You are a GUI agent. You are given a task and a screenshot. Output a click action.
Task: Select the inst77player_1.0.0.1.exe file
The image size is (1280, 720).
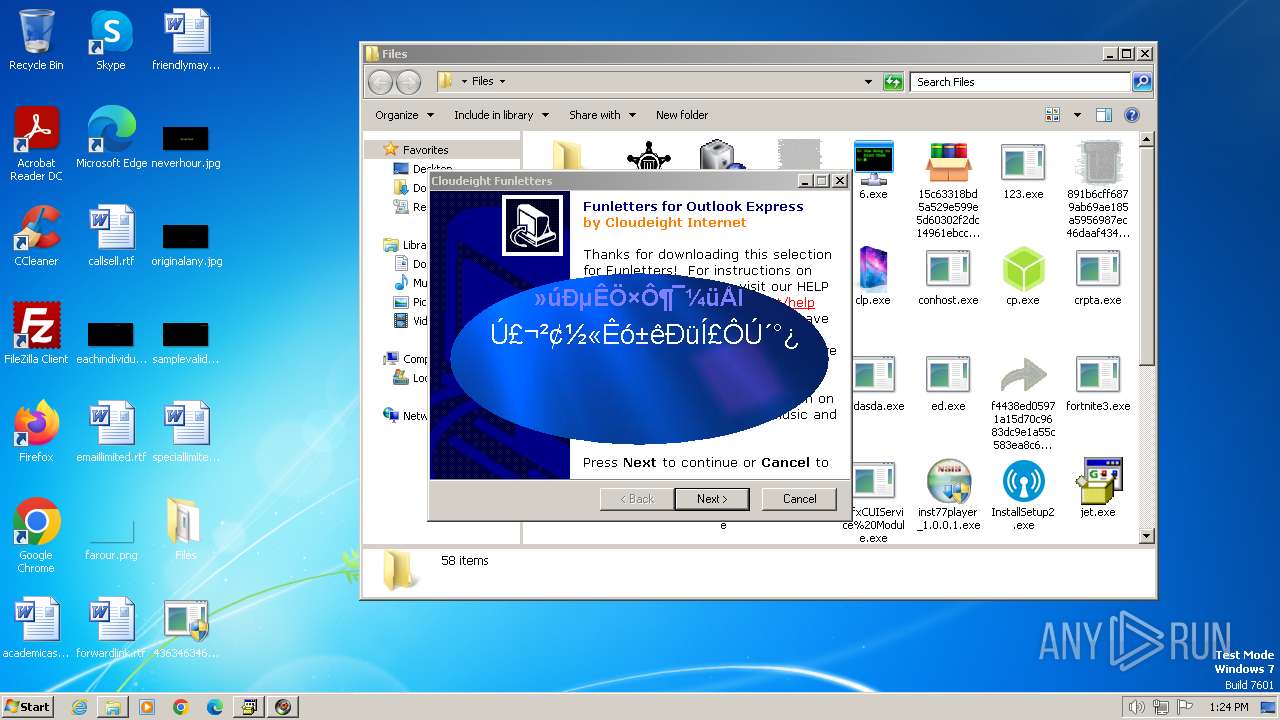[949, 495]
